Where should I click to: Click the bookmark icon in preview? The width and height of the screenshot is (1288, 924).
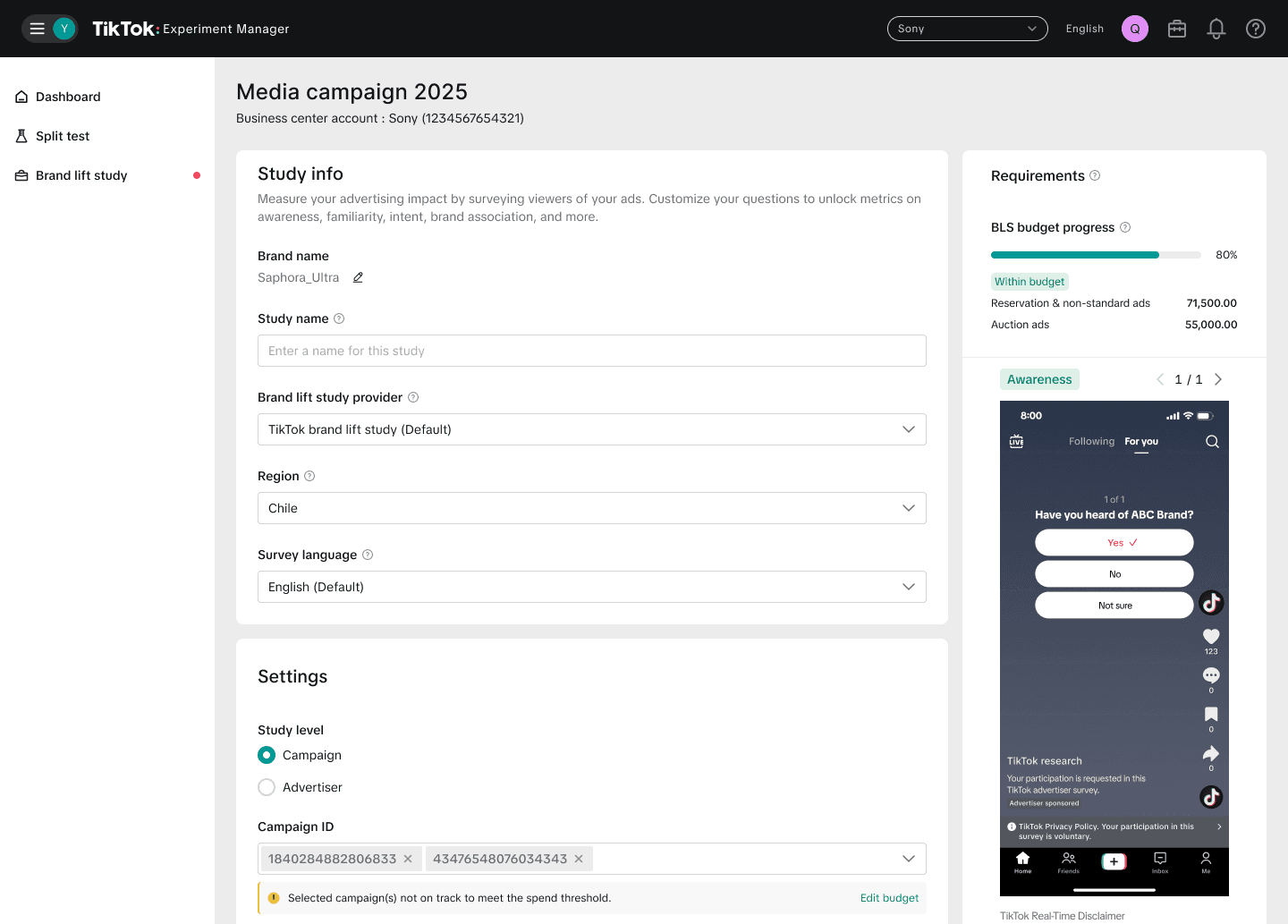pos(1211,714)
